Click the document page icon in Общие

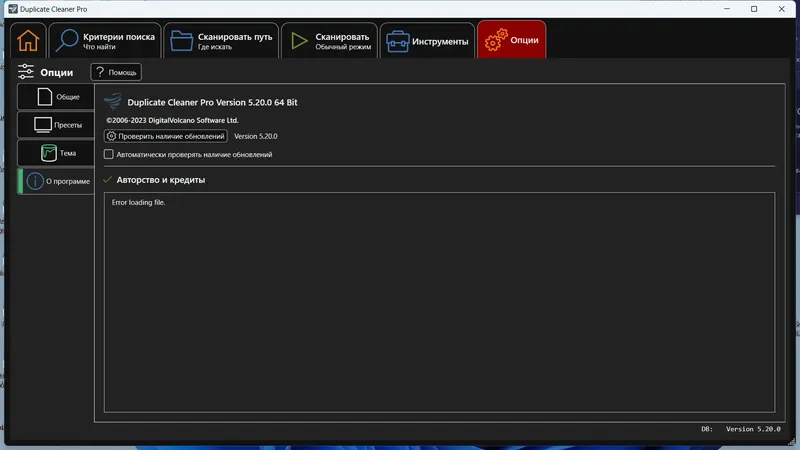point(44,96)
